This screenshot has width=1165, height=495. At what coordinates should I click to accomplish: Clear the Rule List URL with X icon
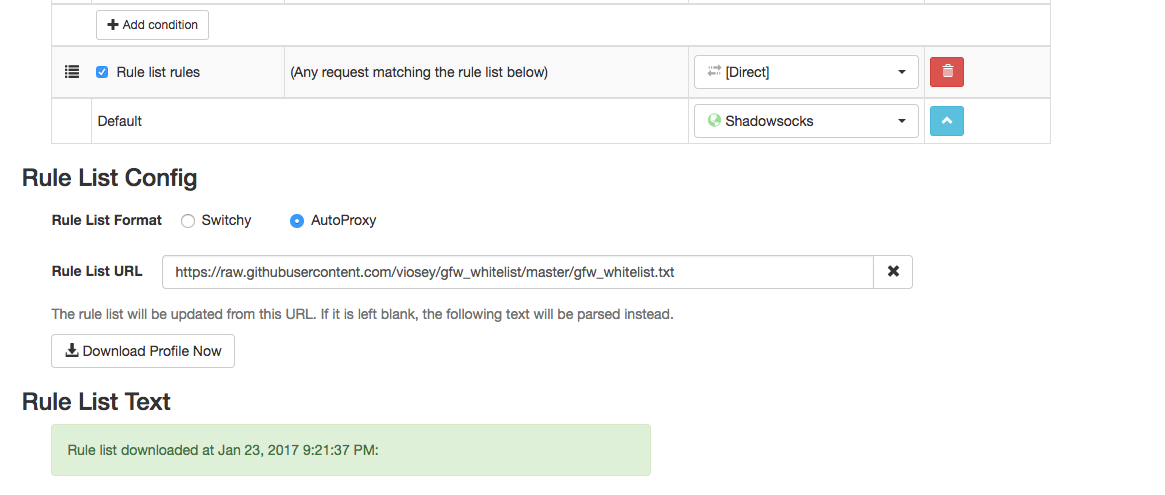893,272
